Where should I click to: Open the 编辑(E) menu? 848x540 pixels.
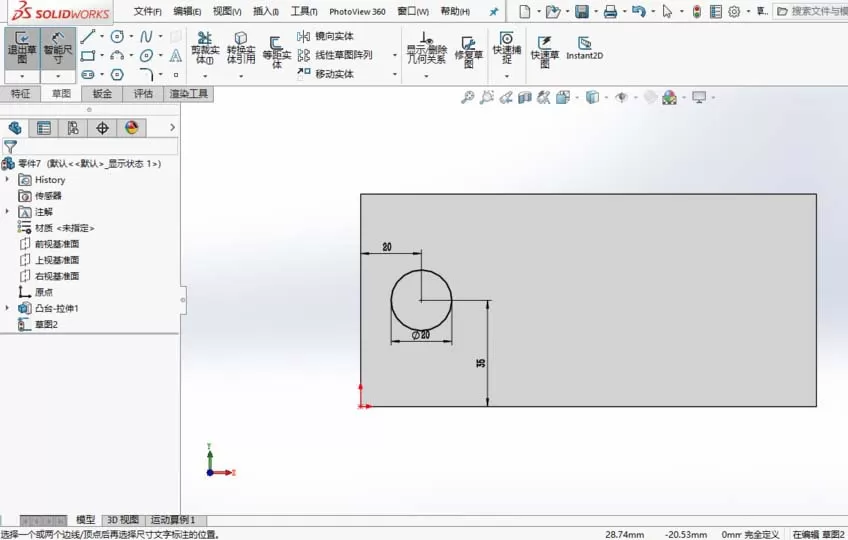tap(187, 11)
